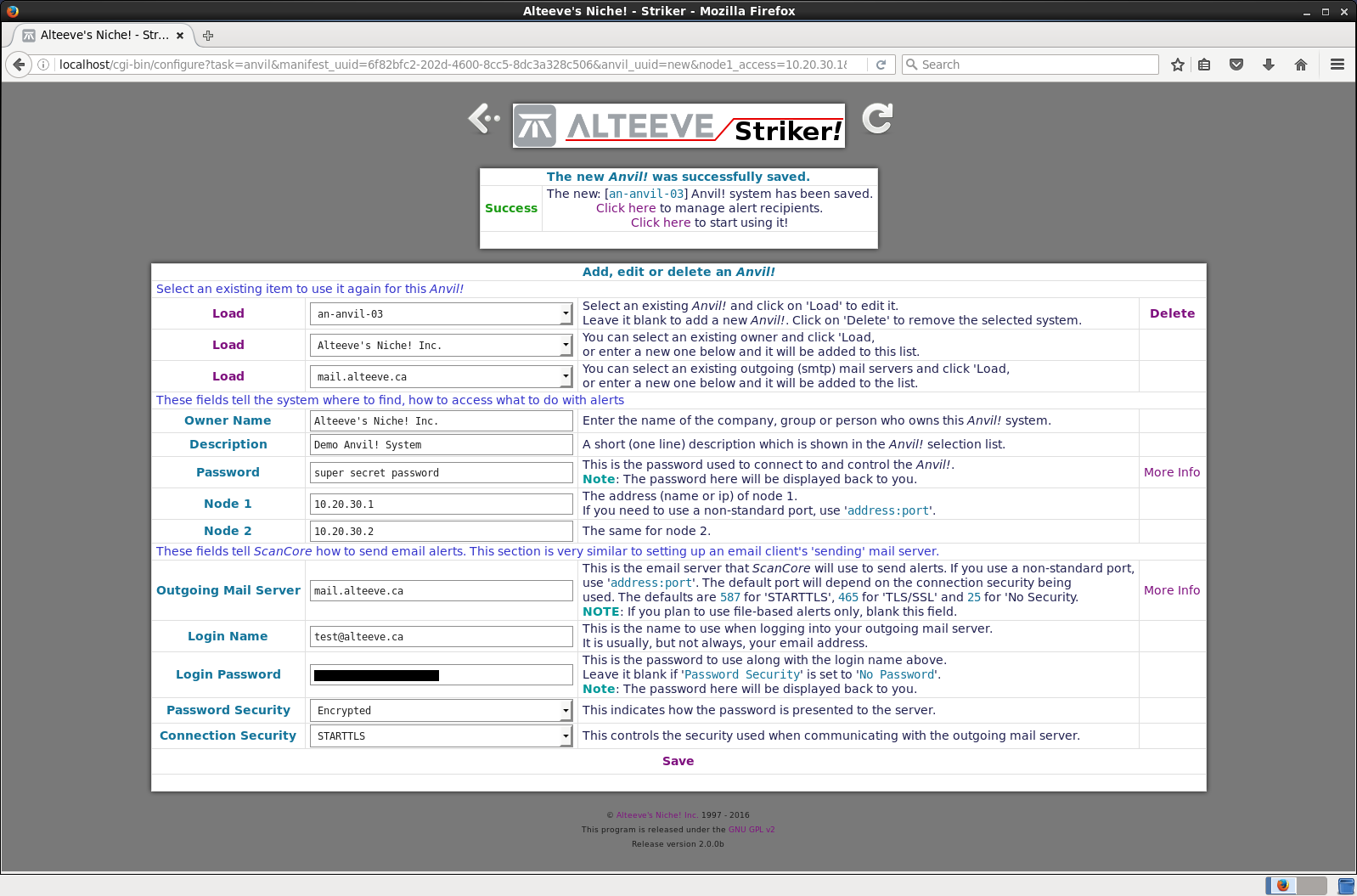Screen dimensions: 1357x896
Task: Click the Login Password input field
Action: coord(442,675)
